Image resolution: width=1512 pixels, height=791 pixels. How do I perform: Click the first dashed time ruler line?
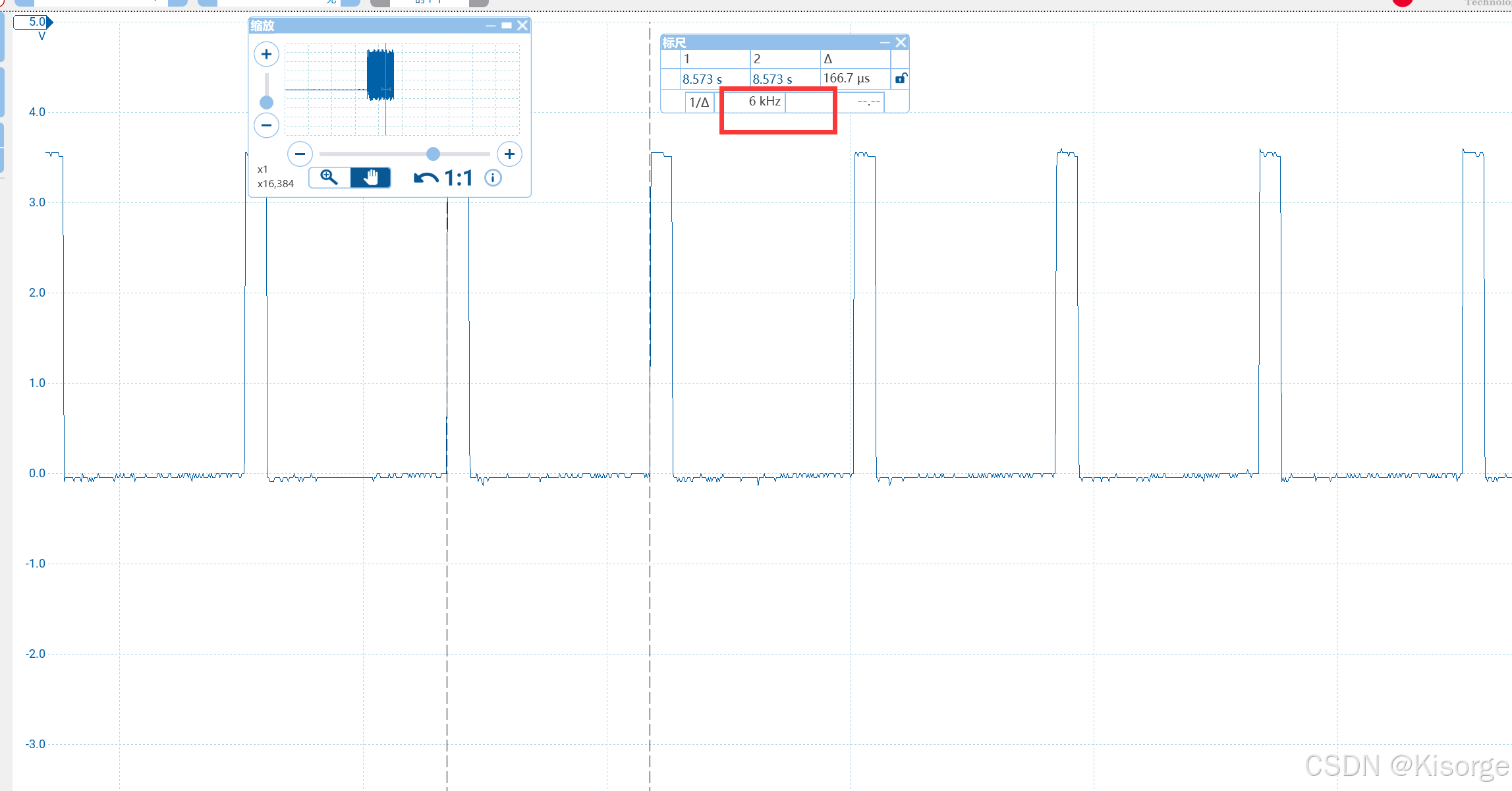click(447, 494)
